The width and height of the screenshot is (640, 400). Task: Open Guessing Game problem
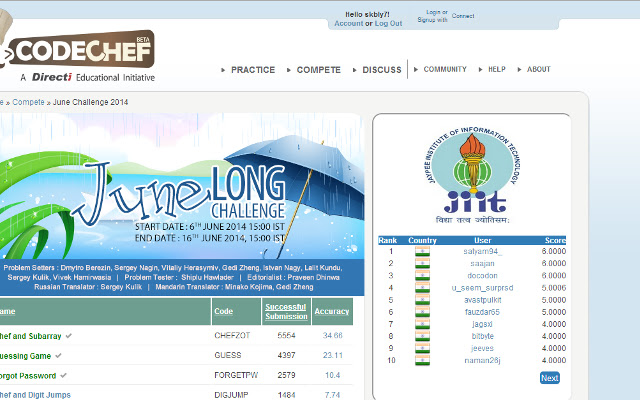(x=25, y=356)
